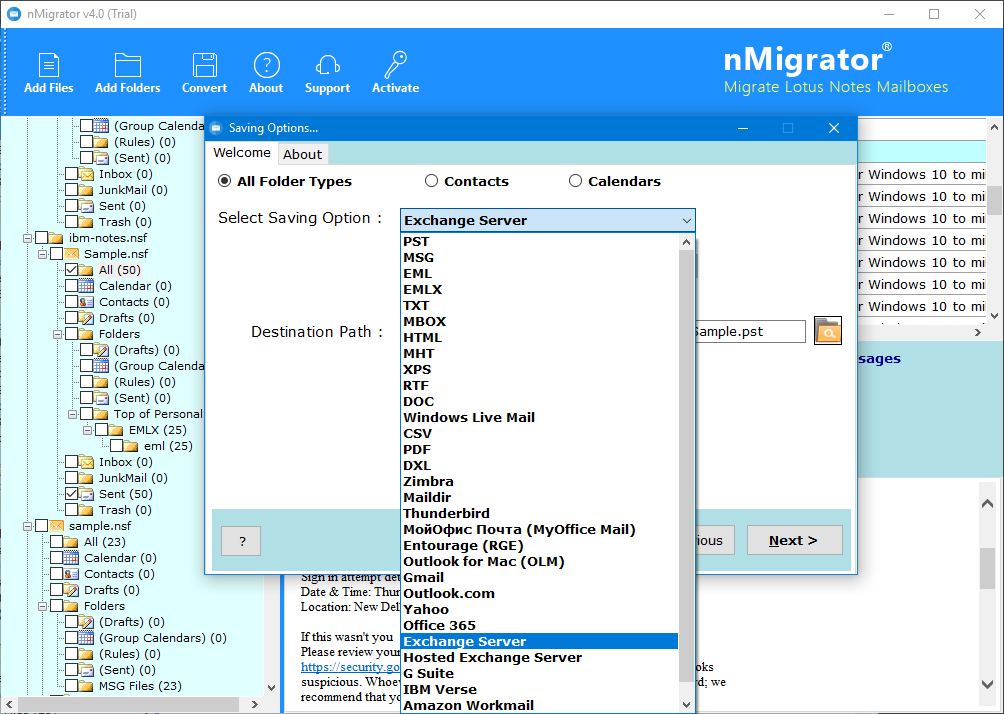
Task: Select the Contacts radio button
Action: 432,181
